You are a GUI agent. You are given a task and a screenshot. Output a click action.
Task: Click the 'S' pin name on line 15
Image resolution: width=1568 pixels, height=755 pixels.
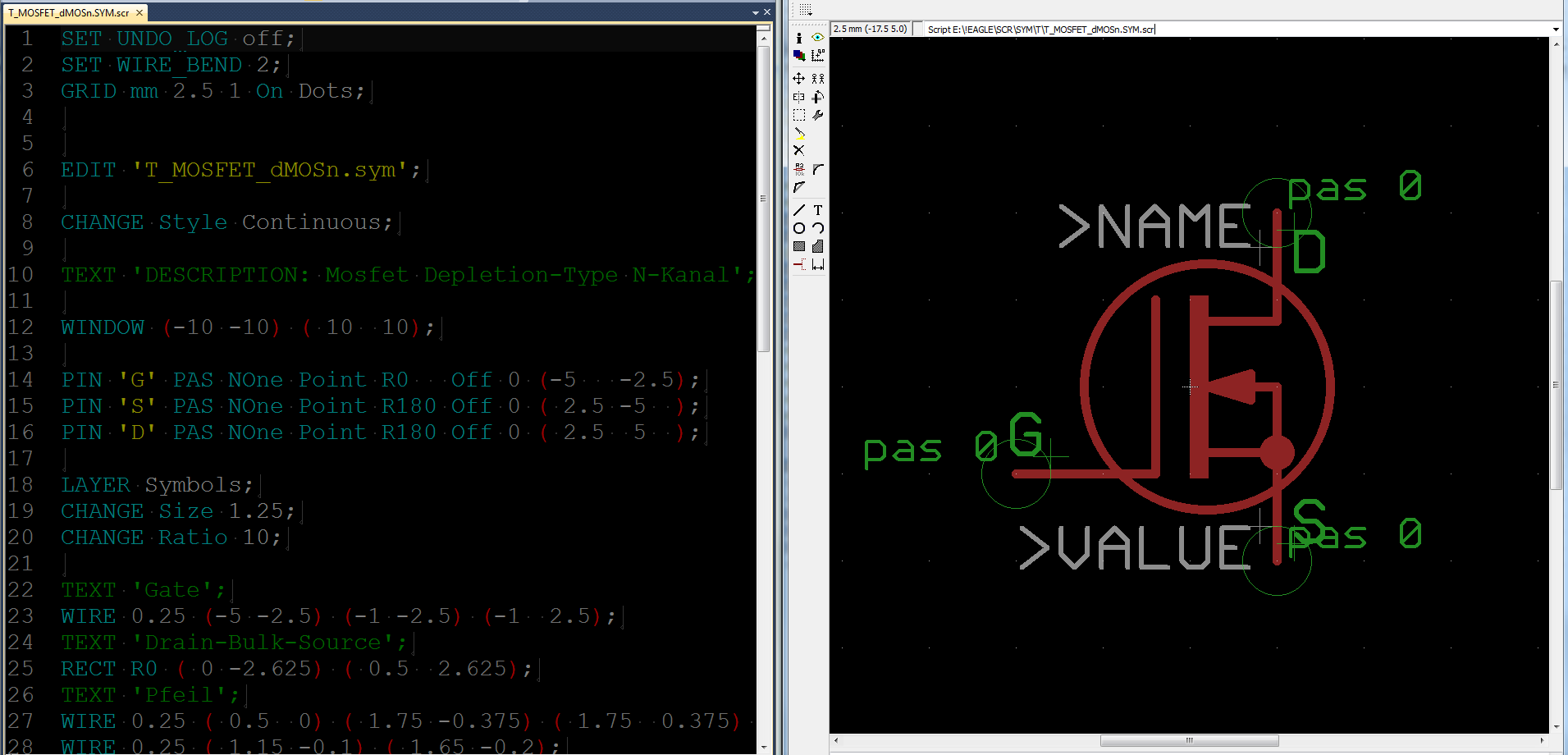(x=137, y=406)
